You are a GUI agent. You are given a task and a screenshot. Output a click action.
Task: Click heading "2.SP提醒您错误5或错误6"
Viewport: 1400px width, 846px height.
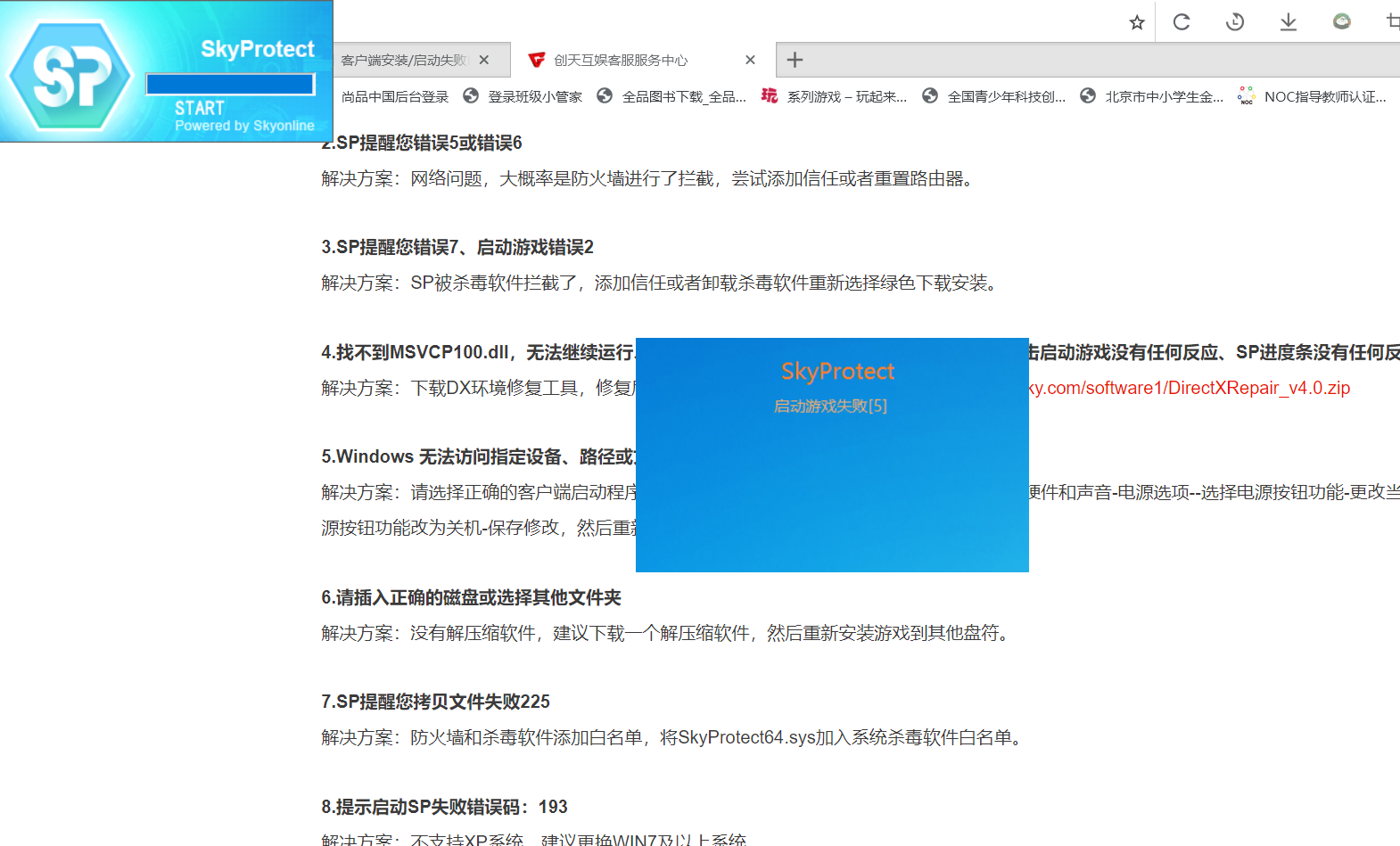tap(422, 143)
